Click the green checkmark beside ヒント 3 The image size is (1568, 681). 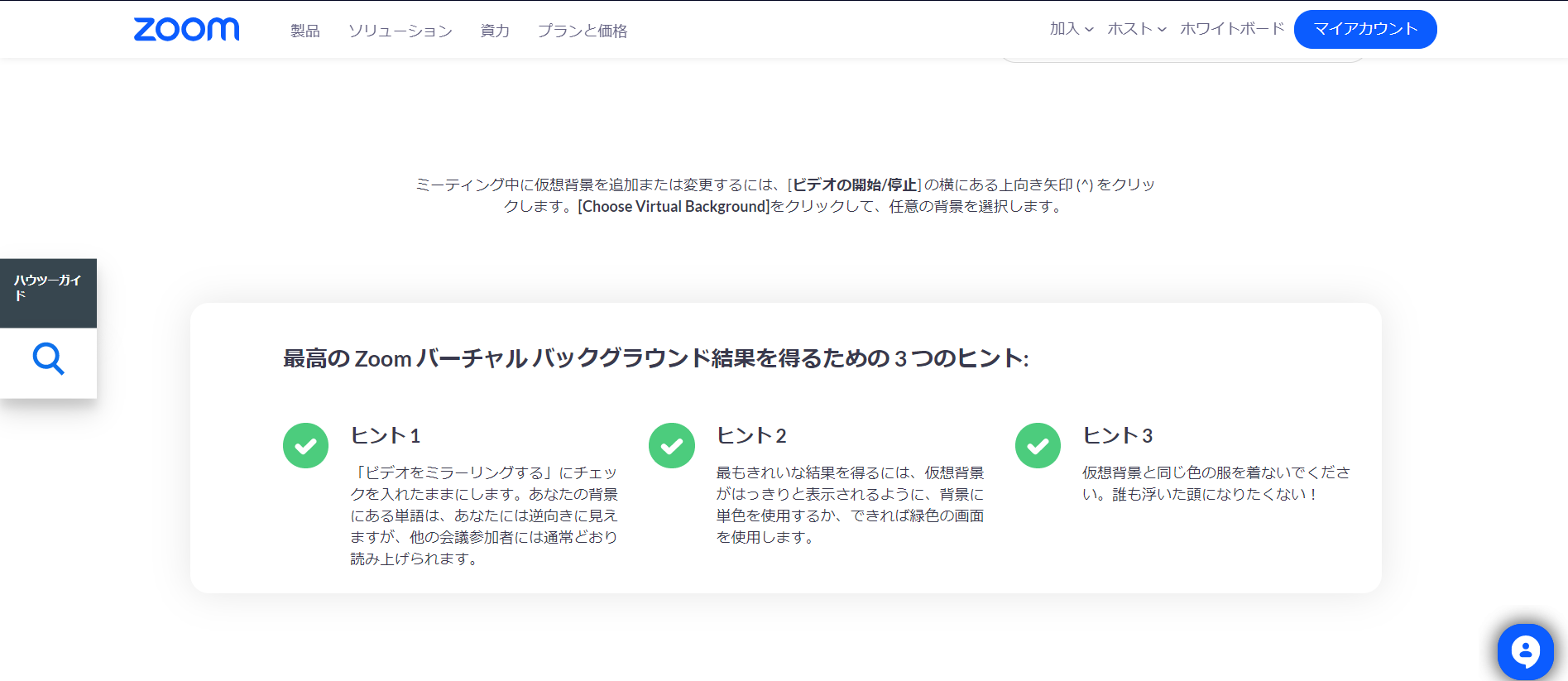point(1038,446)
